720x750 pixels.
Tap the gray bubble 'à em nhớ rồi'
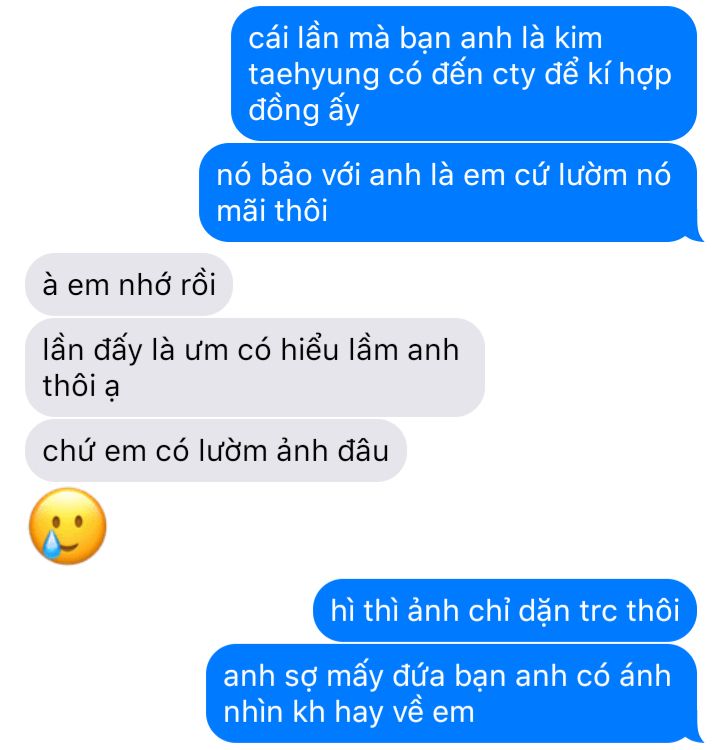pos(129,284)
